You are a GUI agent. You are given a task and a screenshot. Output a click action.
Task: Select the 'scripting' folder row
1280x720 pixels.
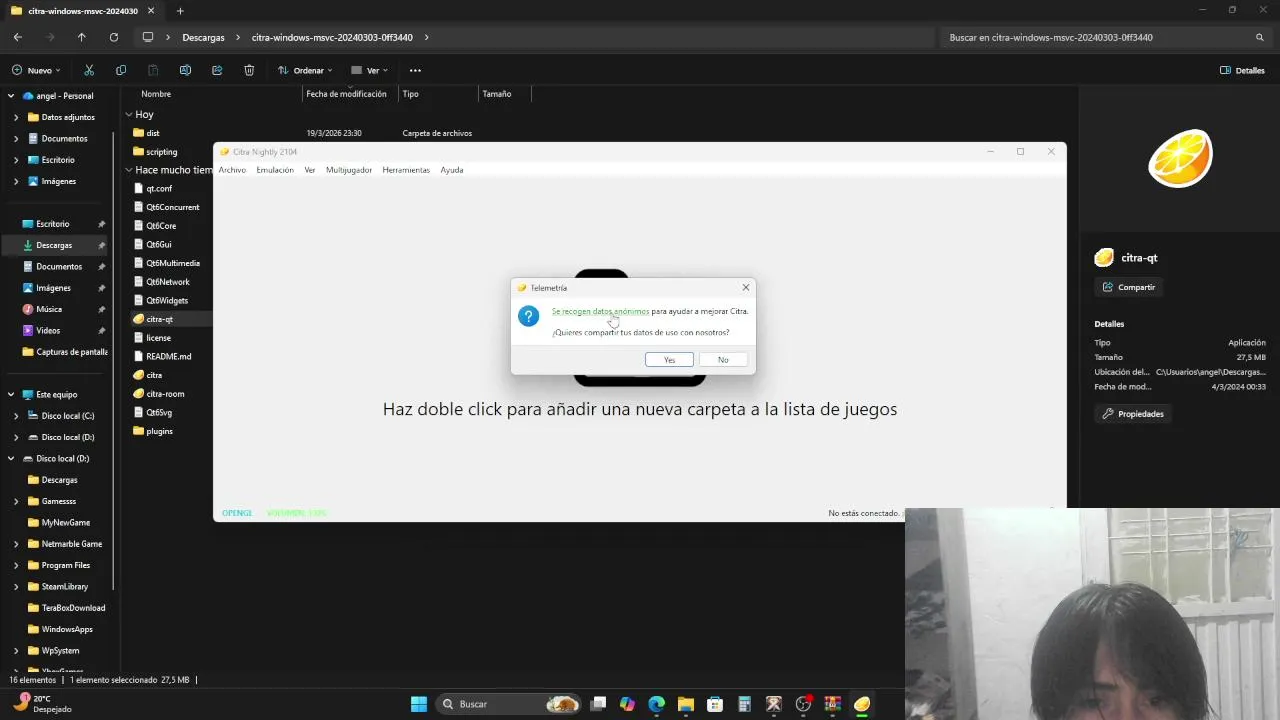[161, 152]
